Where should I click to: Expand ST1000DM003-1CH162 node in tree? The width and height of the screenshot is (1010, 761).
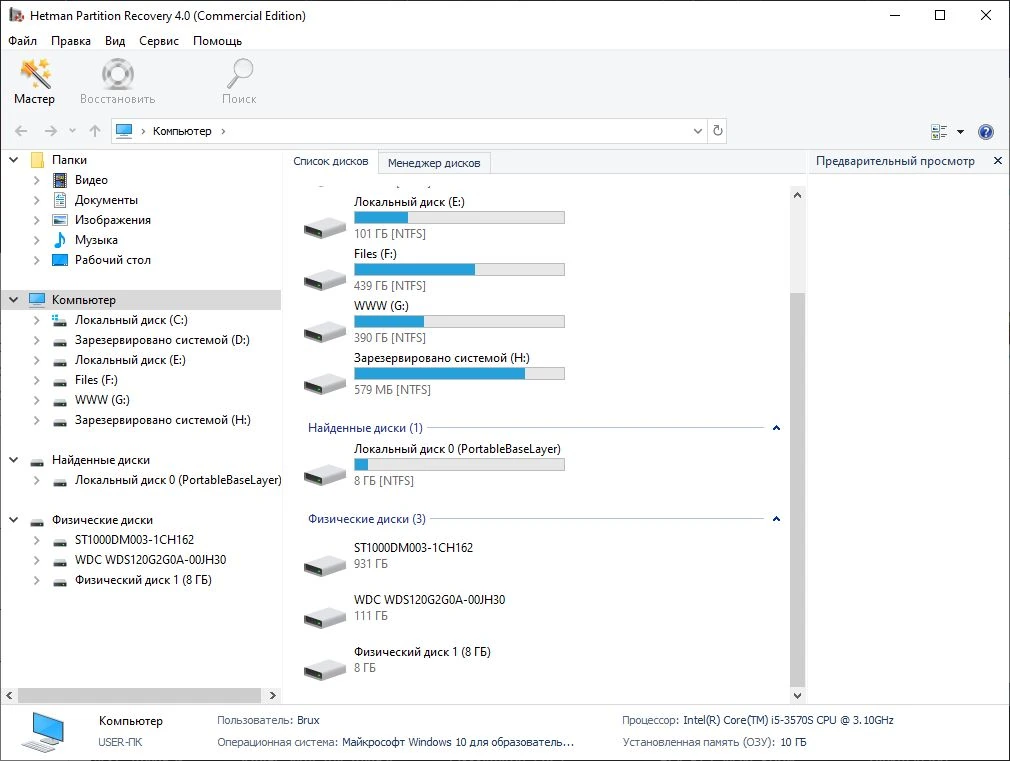click(37, 540)
